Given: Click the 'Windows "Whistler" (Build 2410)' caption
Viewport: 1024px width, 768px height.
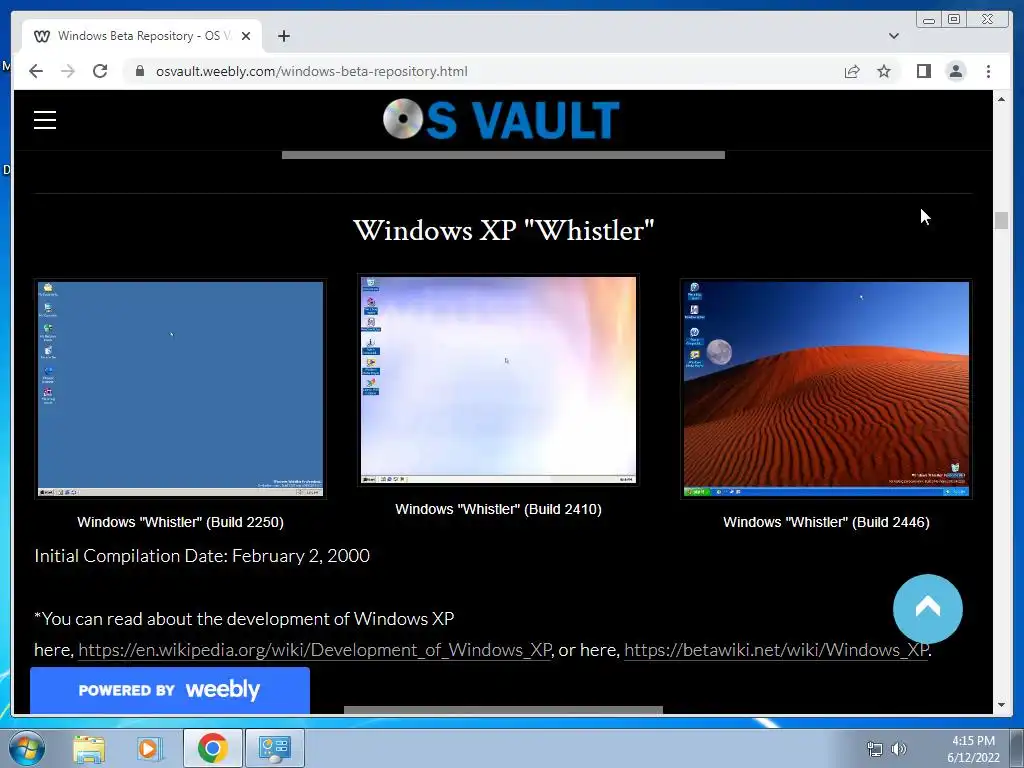Looking at the screenshot, I should tap(498, 509).
